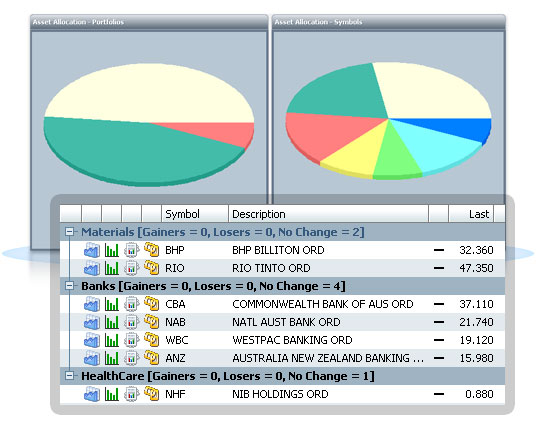Open the area chart icon for NAB
The image size is (550, 437).
click(92, 323)
